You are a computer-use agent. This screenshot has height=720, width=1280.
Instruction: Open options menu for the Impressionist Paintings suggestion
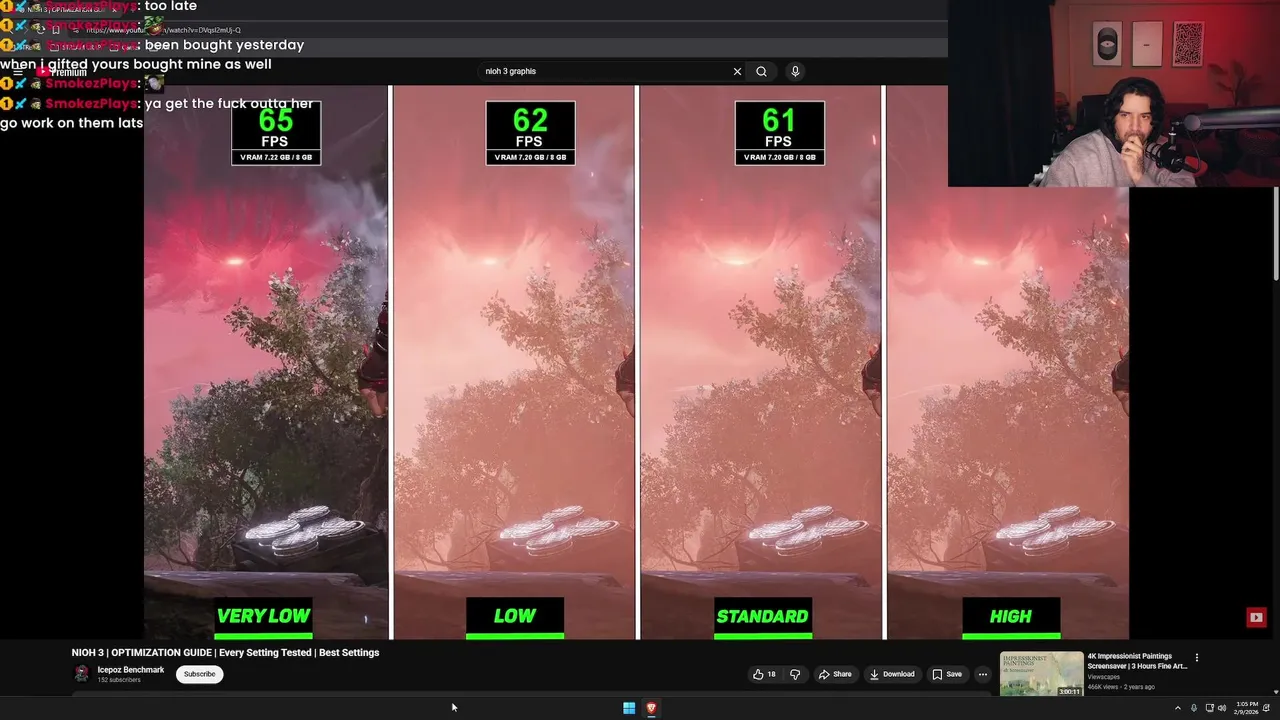click(1196, 658)
